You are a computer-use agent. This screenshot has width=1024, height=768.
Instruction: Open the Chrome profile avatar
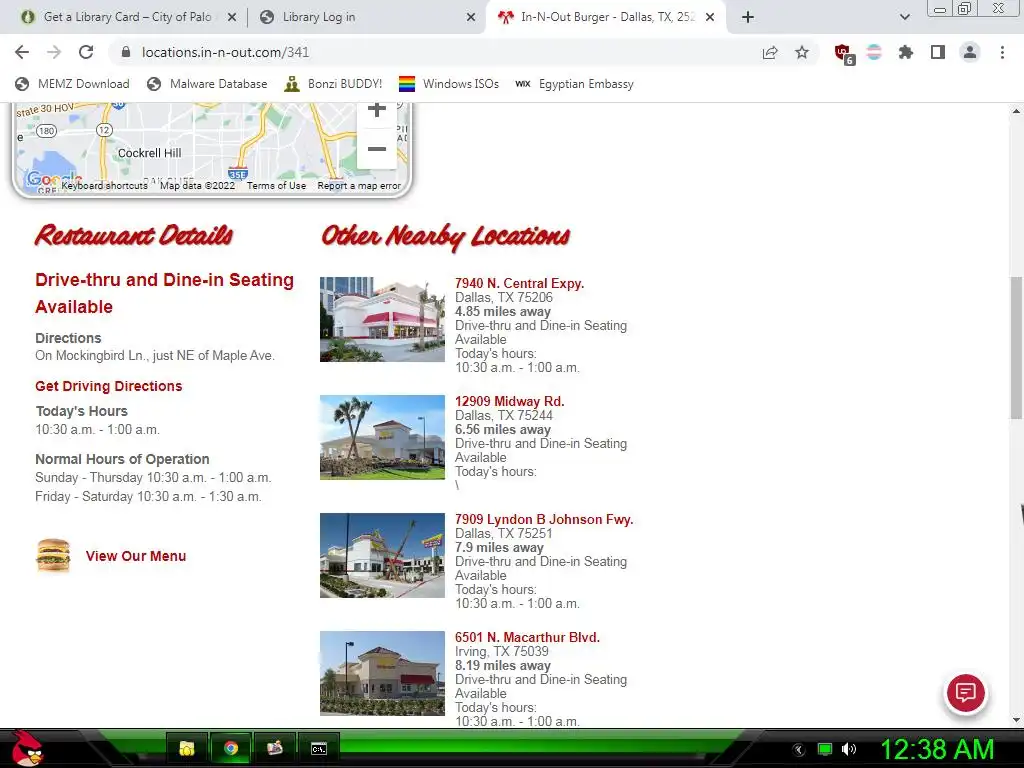(x=970, y=52)
